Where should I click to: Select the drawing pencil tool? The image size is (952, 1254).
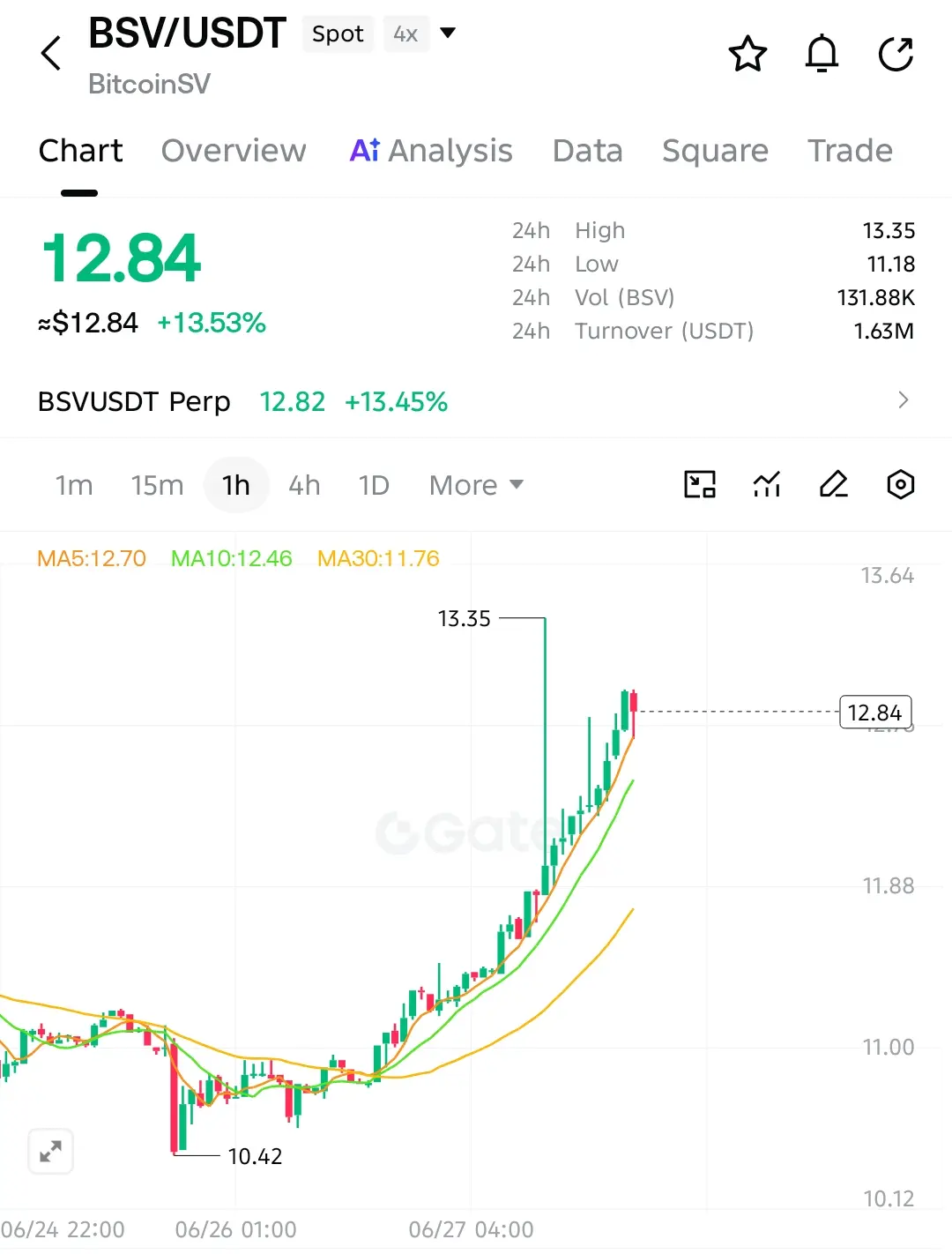(833, 484)
